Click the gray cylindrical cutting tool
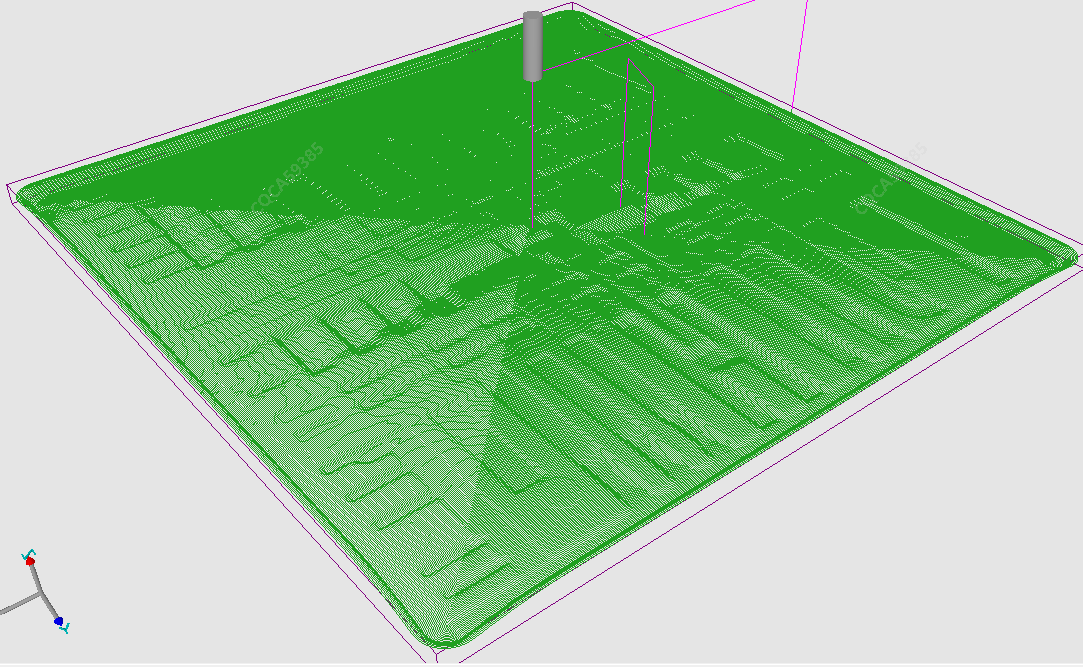 (532, 45)
